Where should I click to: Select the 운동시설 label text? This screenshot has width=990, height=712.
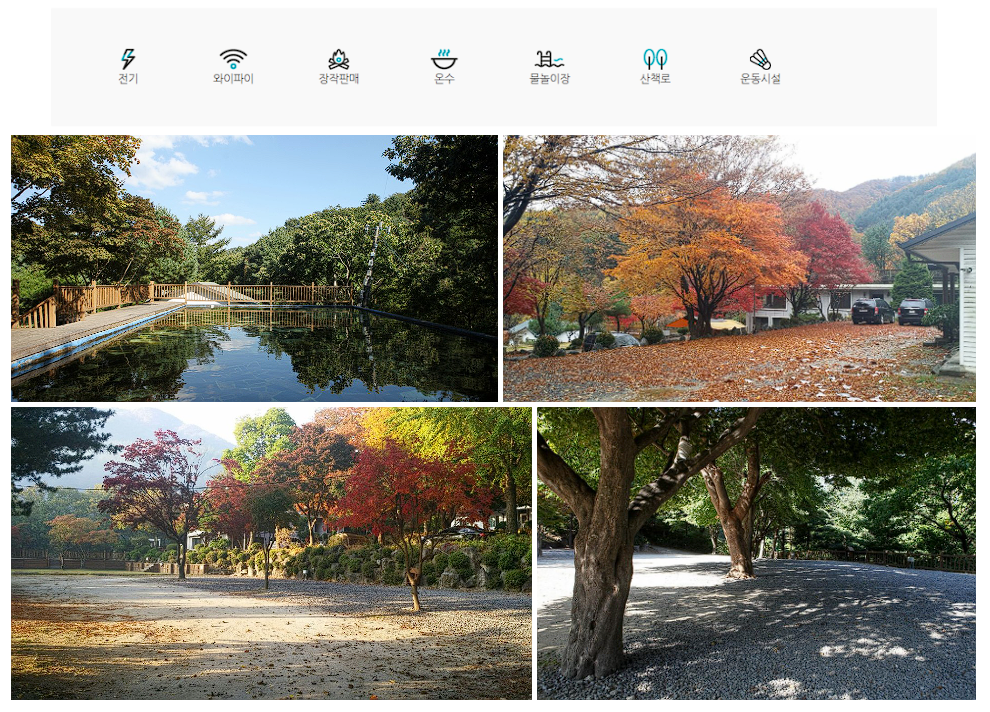(x=760, y=79)
